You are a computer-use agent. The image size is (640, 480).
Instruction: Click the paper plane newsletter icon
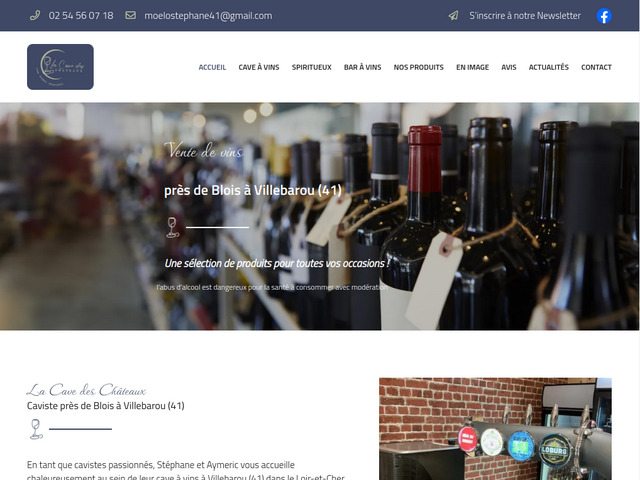[453, 16]
